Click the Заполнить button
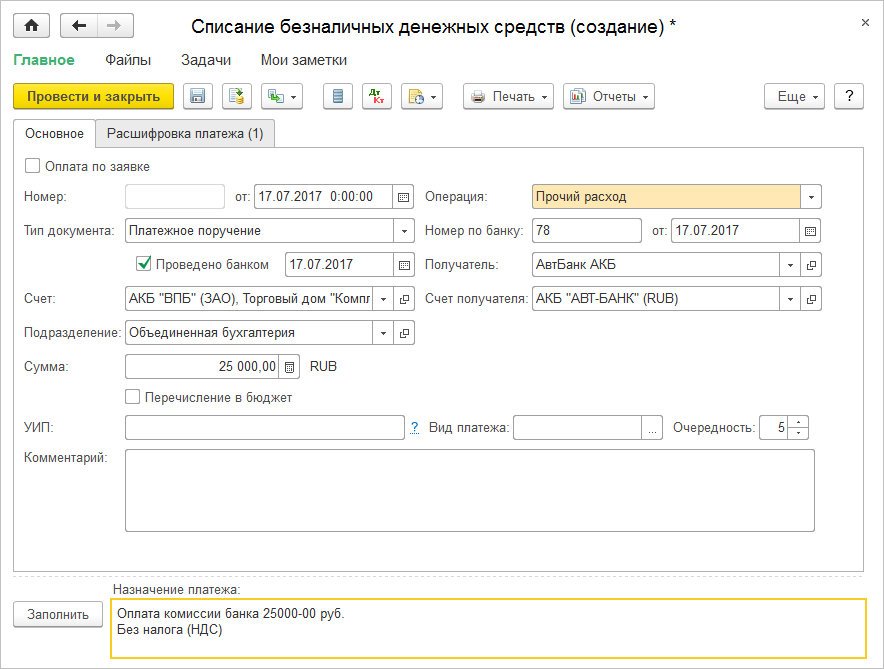Viewport: 884px width, 669px height. [x=58, y=614]
